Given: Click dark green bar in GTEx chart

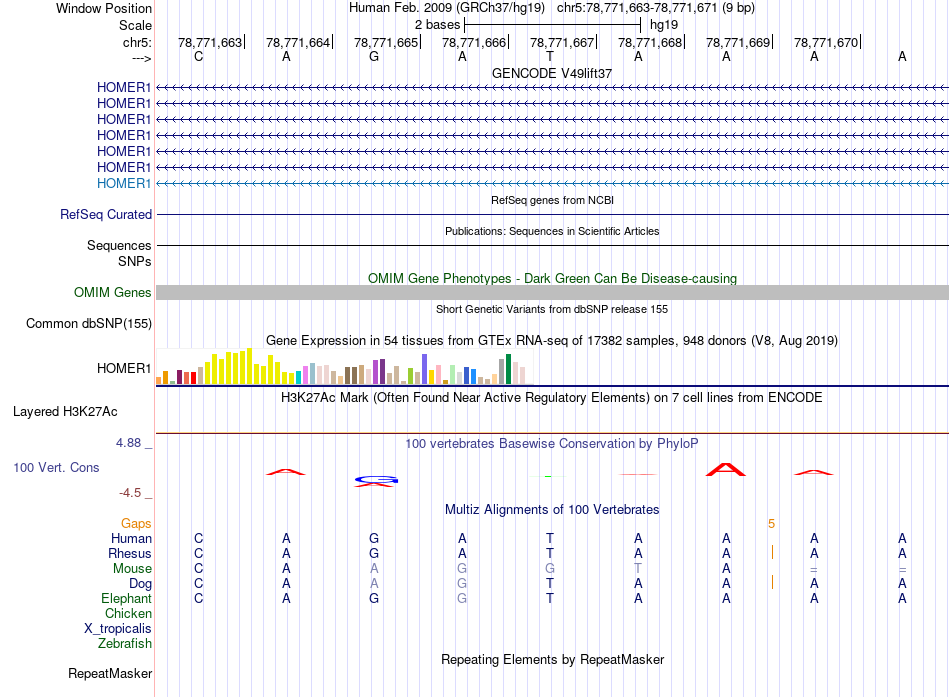Looking at the screenshot, I should (509, 369).
